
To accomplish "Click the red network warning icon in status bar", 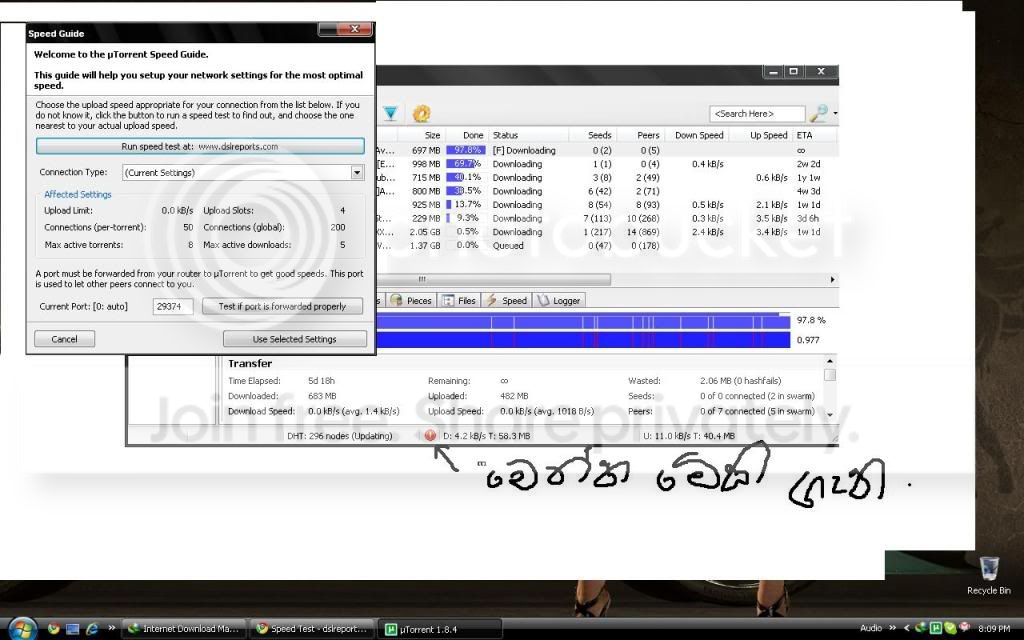I will pyautogui.click(x=430, y=436).
